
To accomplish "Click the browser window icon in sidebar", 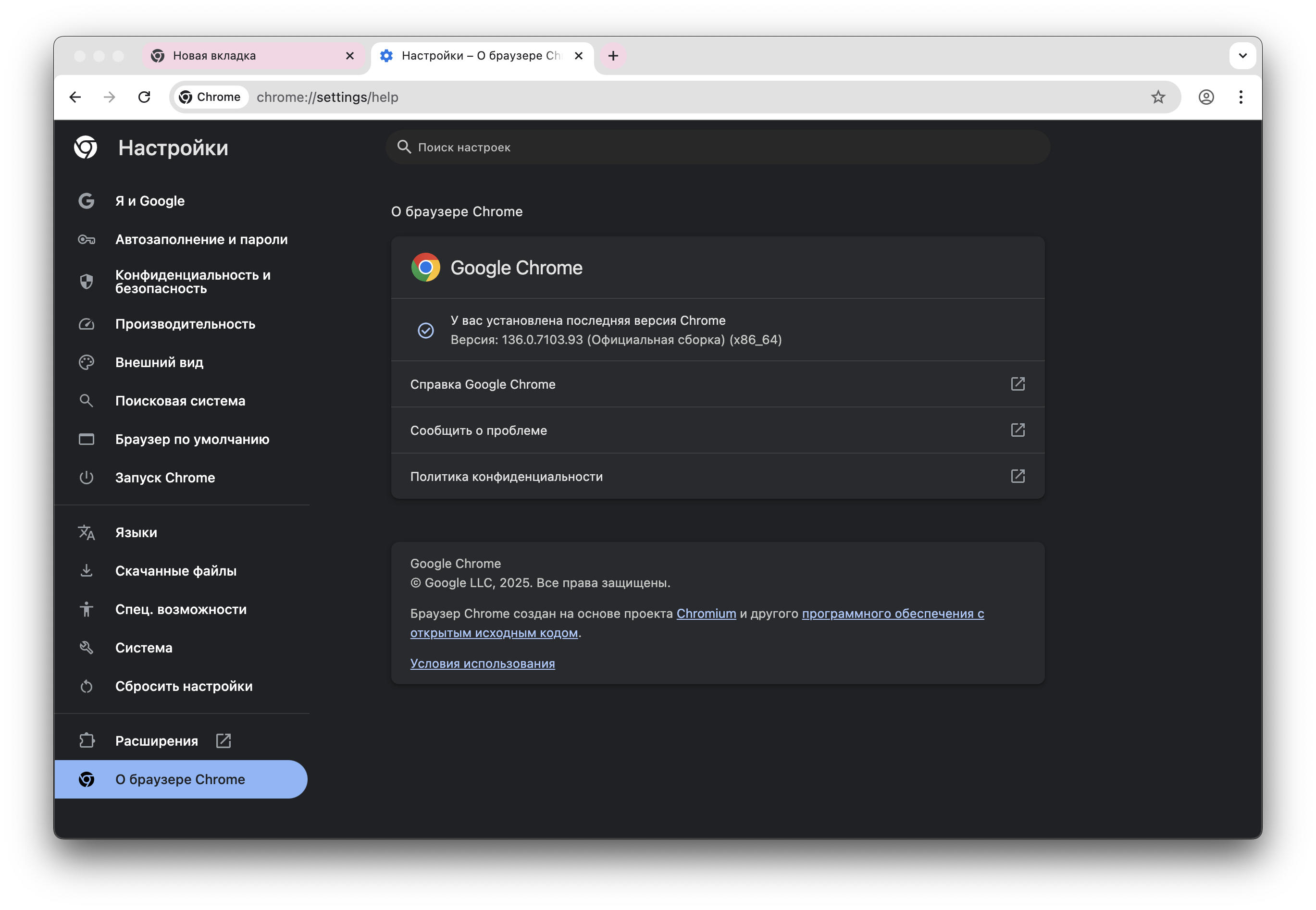I will [x=86, y=439].
